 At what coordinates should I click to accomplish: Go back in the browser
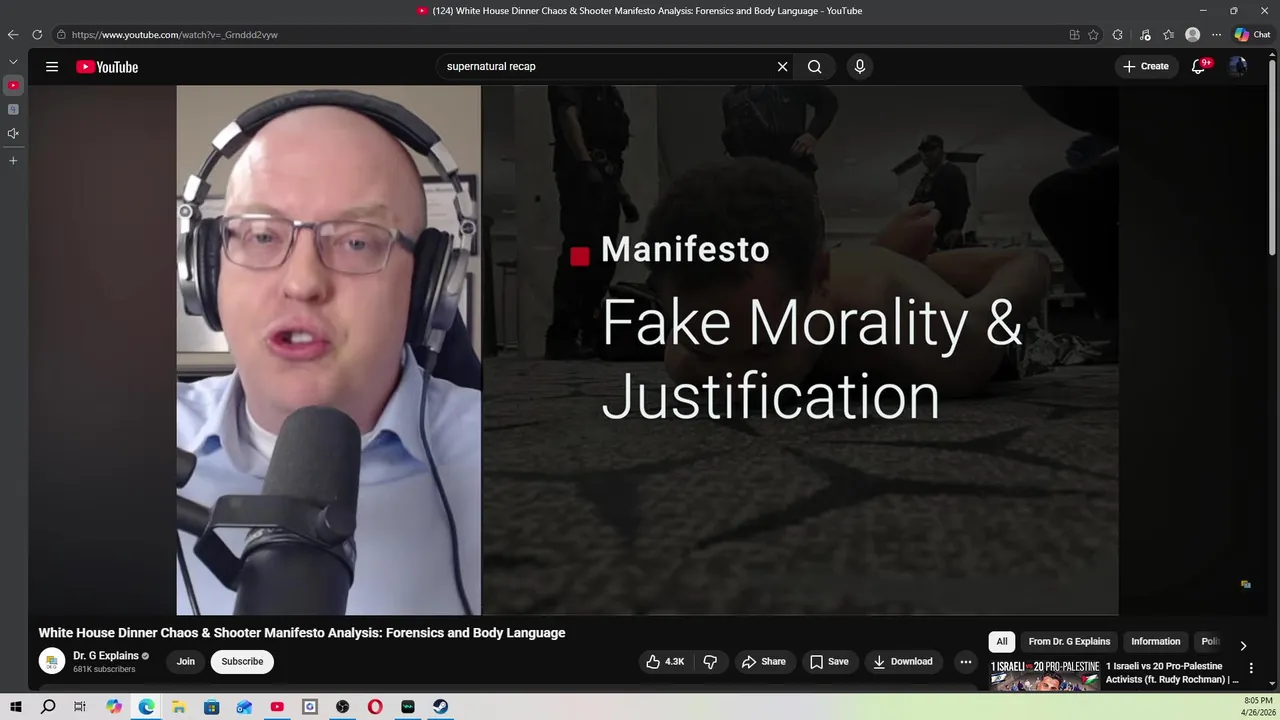[x=13, y=35]
